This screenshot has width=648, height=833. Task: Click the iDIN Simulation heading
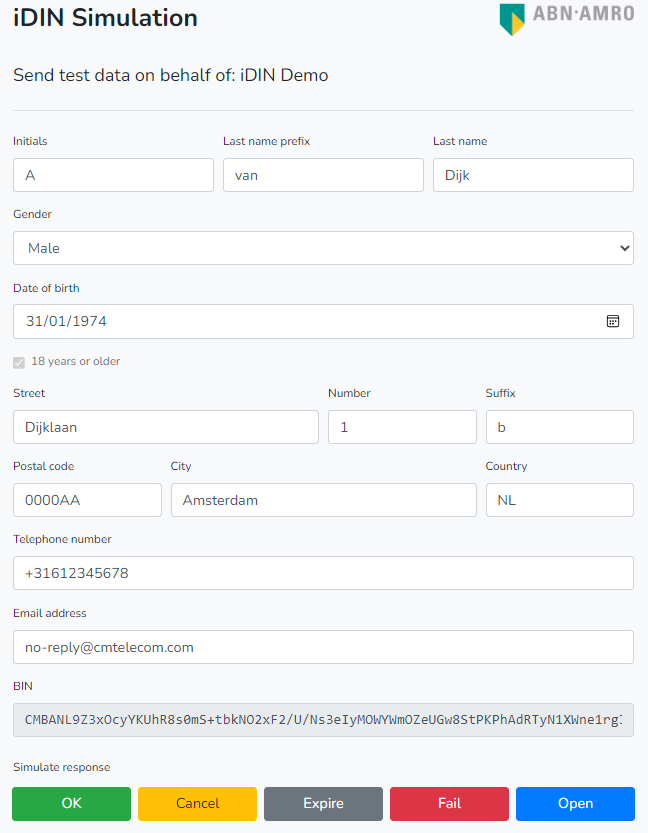point(105,18)
